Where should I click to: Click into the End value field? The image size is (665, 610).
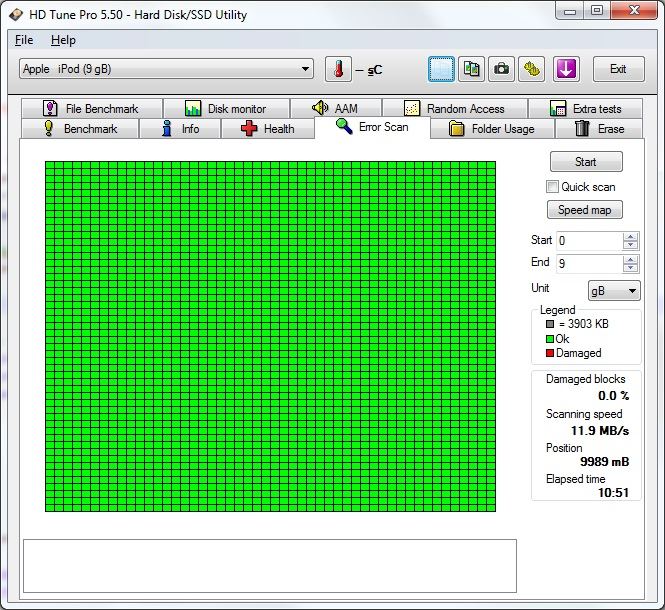[x=588, y=264]
